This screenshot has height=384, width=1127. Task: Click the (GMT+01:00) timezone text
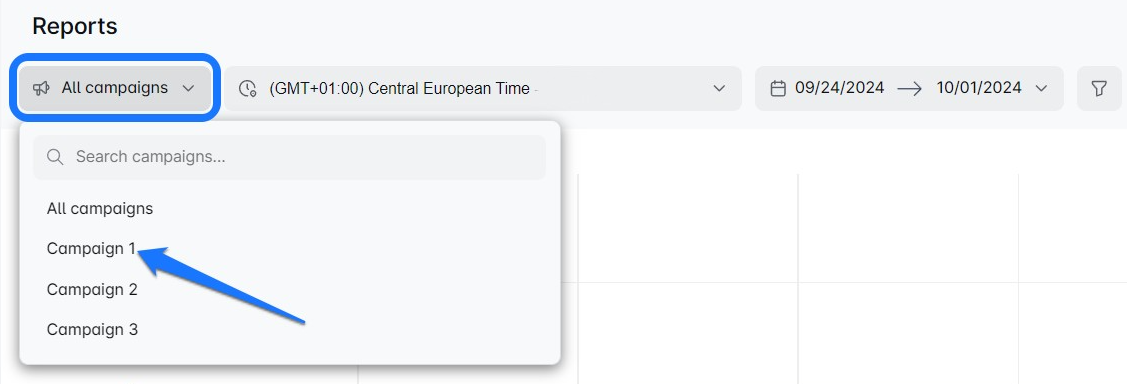coord(316,88)
